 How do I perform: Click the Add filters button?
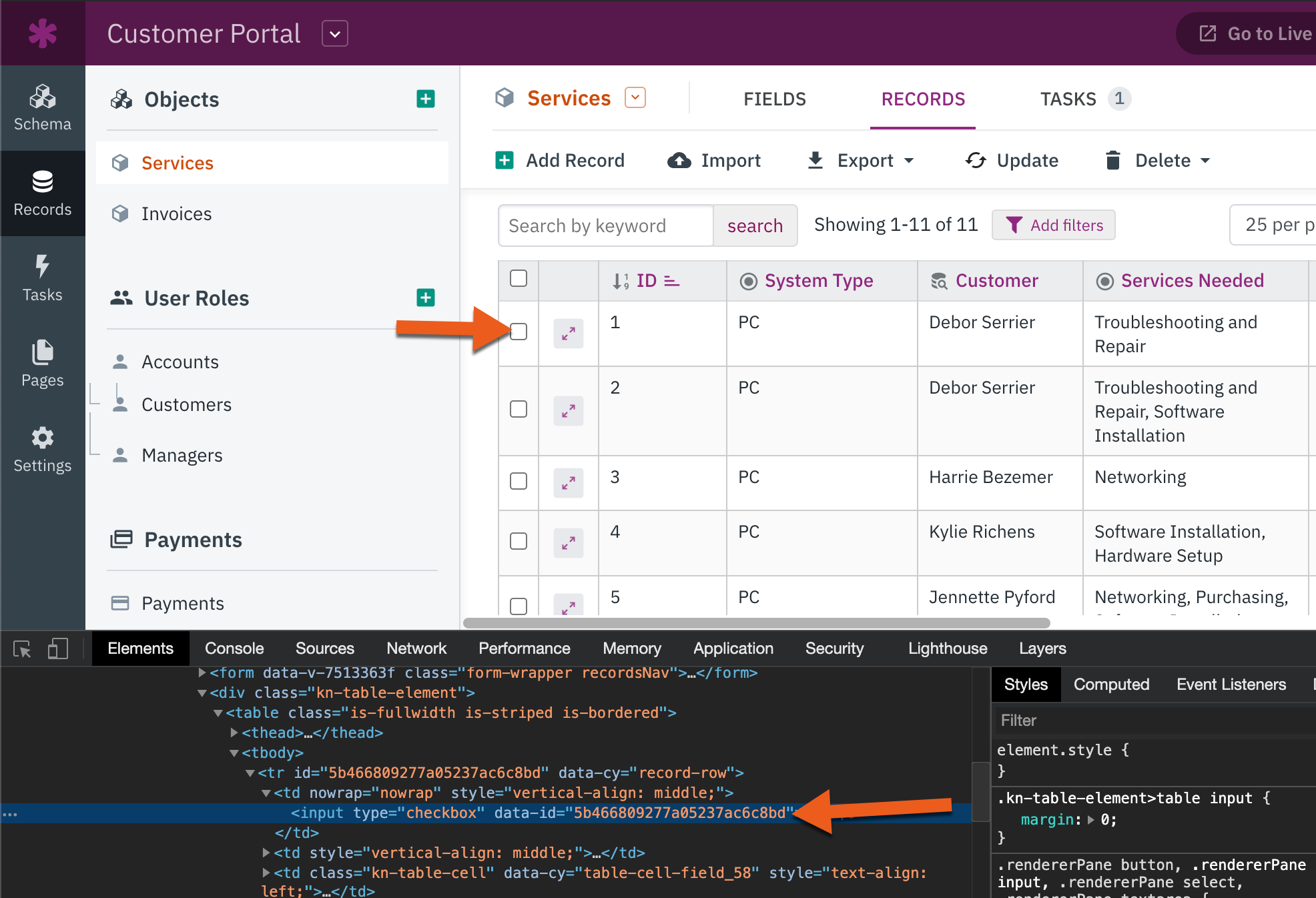point(1054,226)
